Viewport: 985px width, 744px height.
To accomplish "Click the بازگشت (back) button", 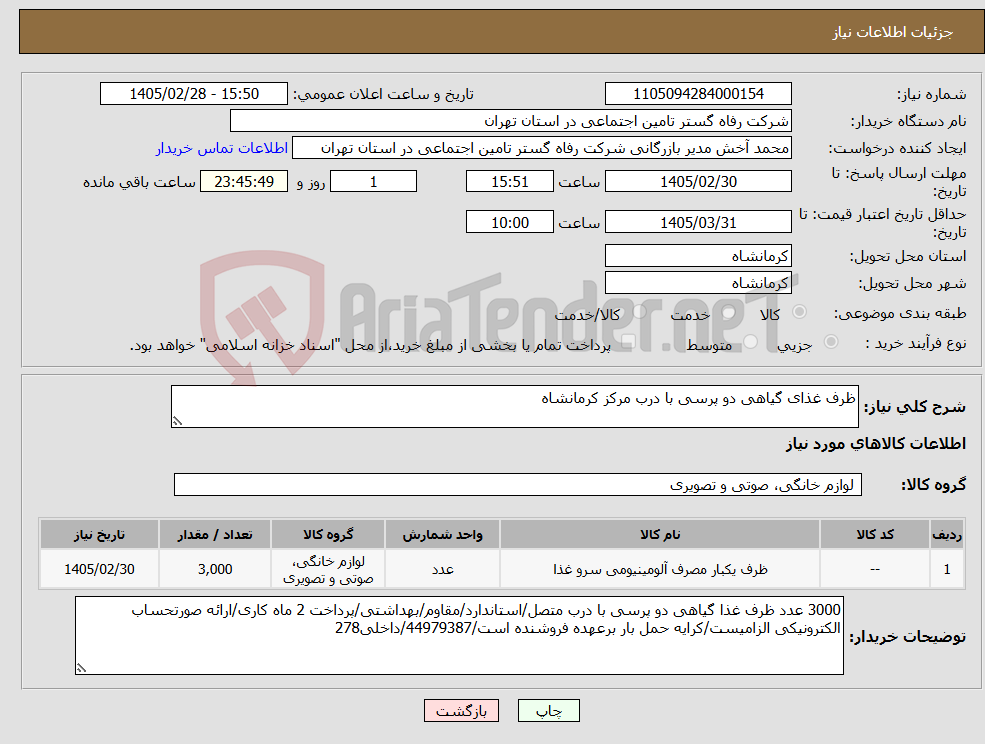I will 461,711.
